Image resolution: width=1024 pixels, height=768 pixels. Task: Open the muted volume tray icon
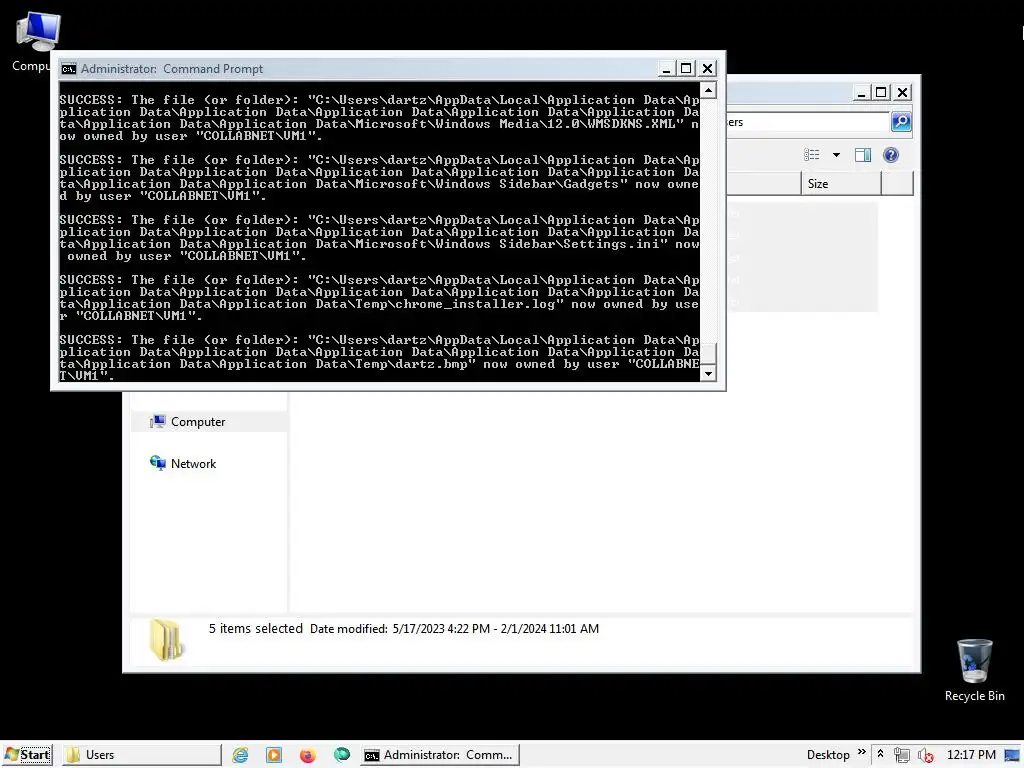[925, 755]
